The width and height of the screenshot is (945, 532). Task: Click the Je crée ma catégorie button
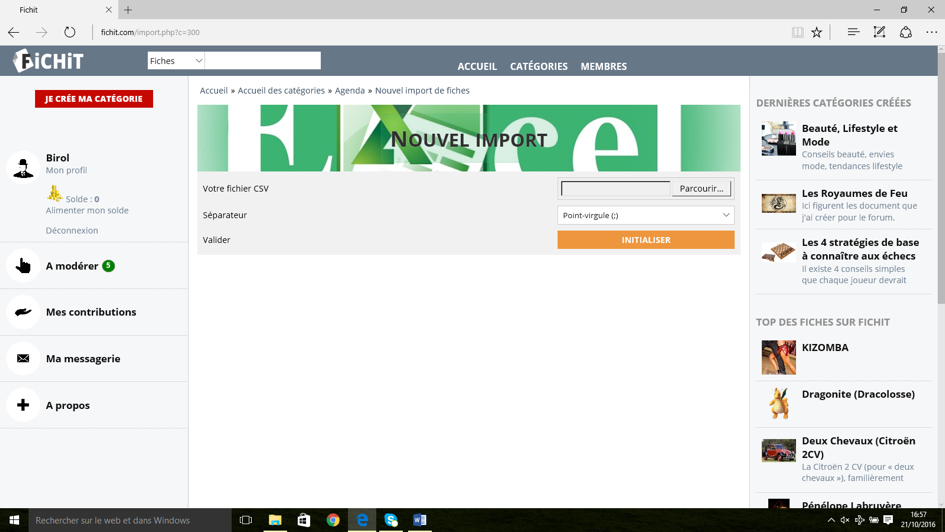[94, 99]
